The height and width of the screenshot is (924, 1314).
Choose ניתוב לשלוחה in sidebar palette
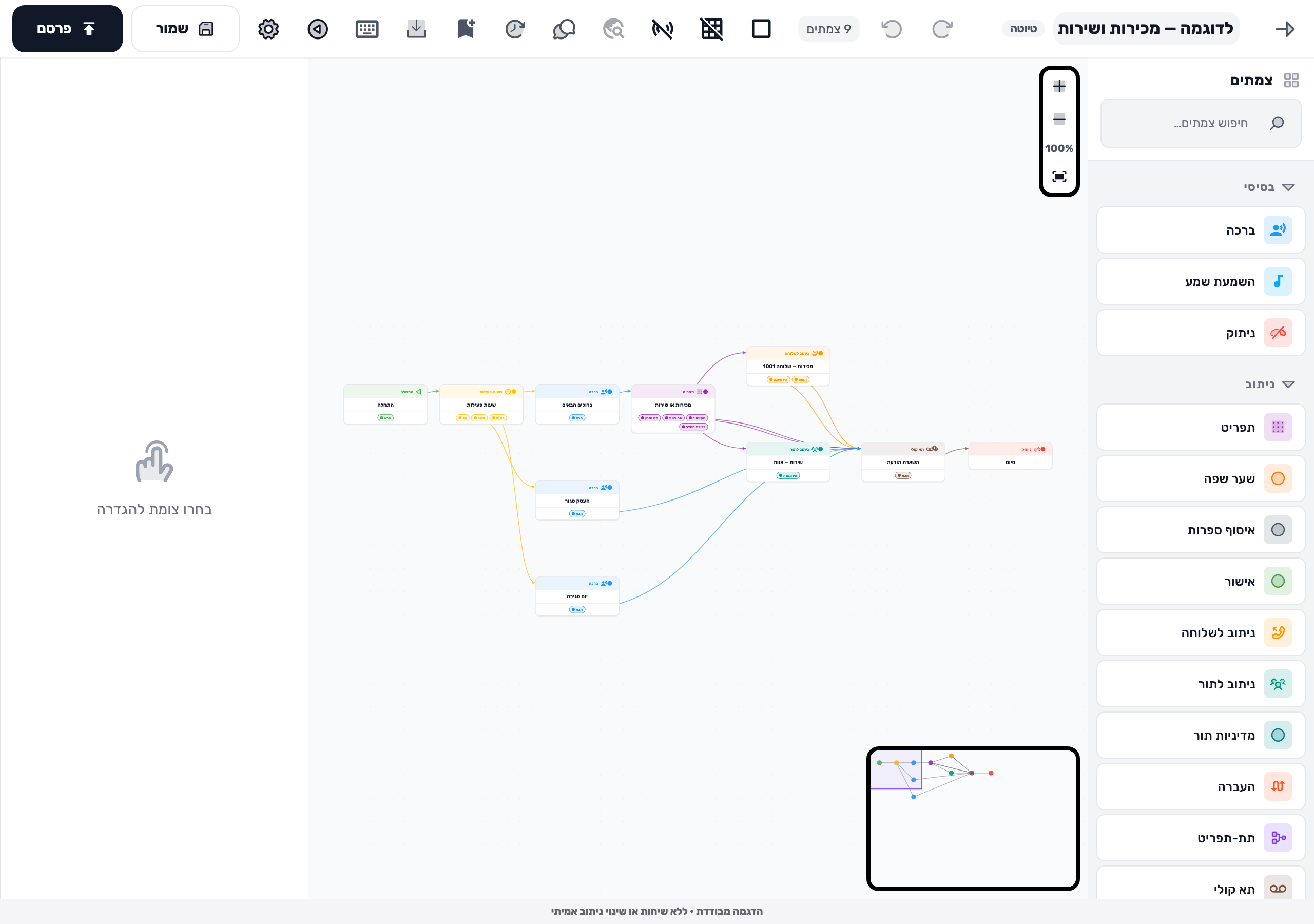pyautogui.click(x=1201, y=632)
